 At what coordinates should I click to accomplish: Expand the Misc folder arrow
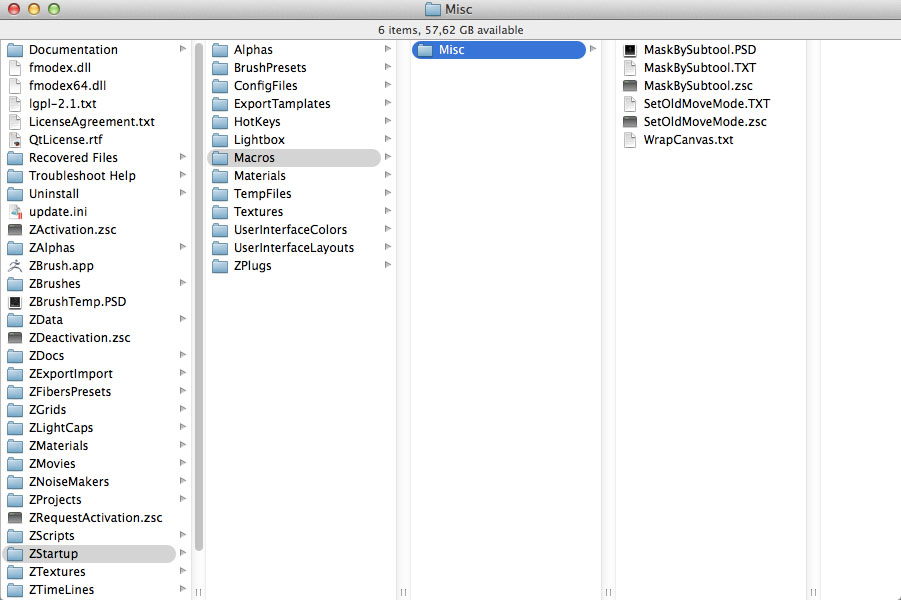tap(593, 49)
